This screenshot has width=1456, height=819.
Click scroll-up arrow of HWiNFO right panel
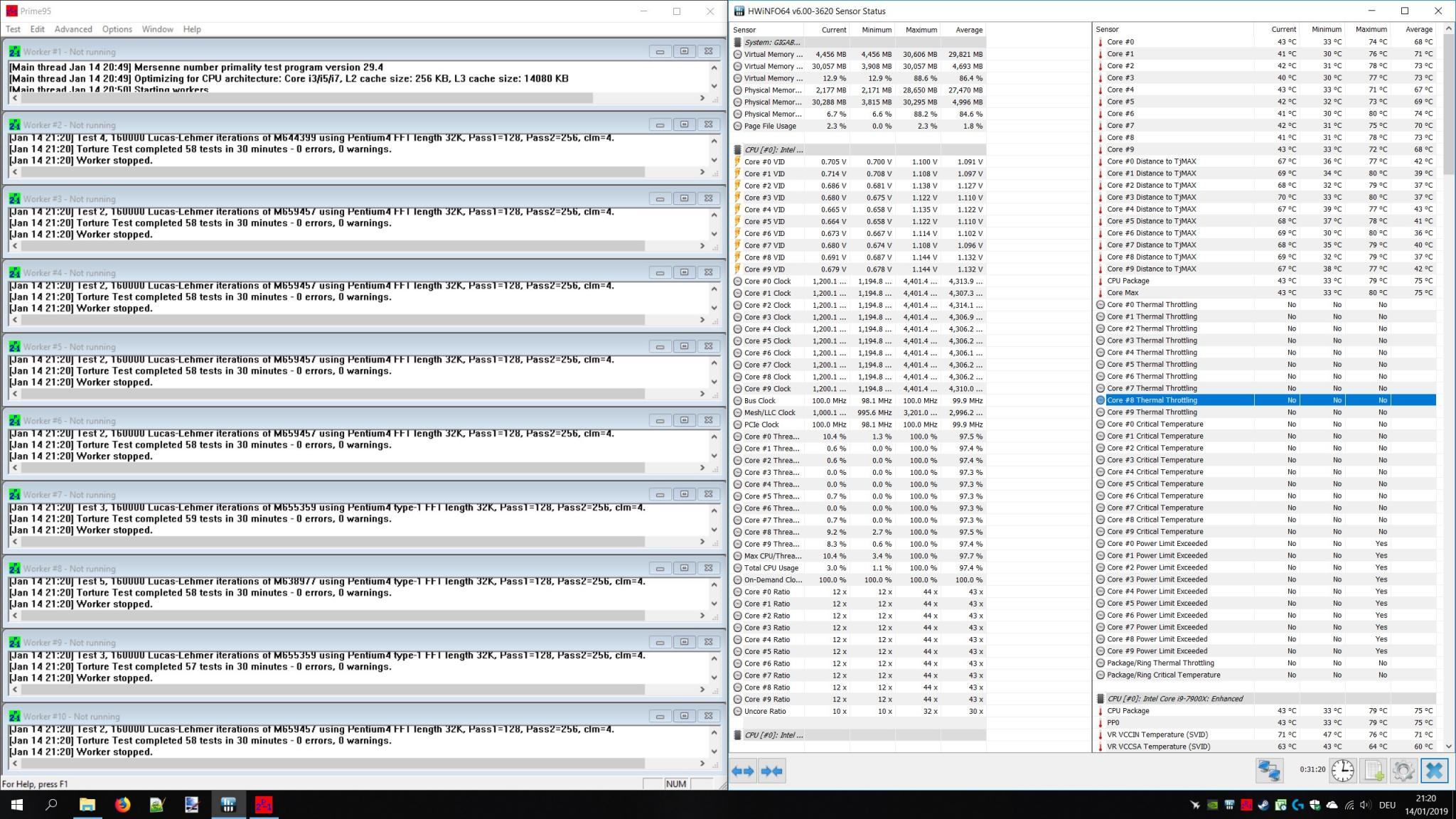point(1449,29)
